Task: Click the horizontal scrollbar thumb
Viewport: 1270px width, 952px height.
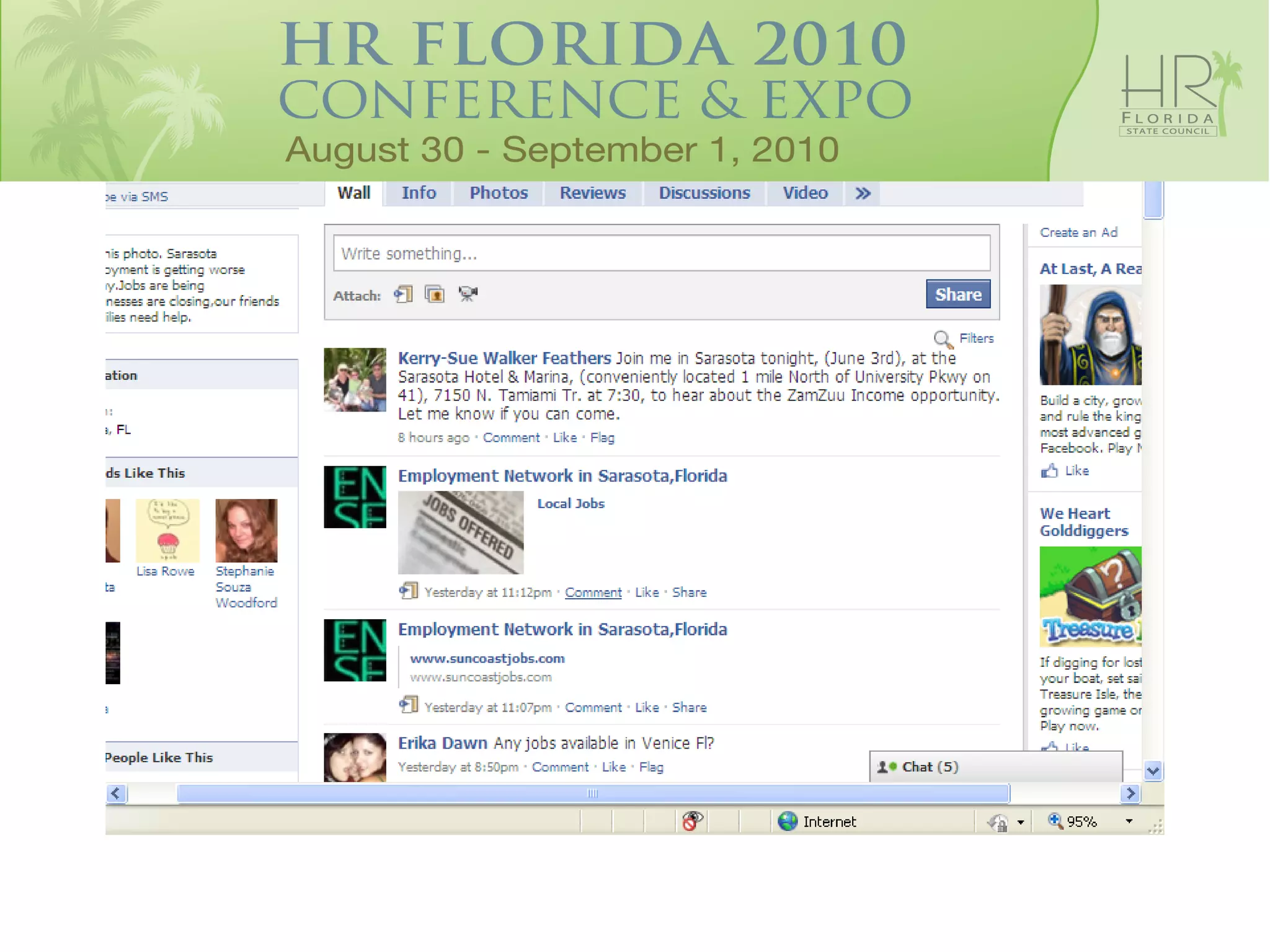Action: [593, 793]
